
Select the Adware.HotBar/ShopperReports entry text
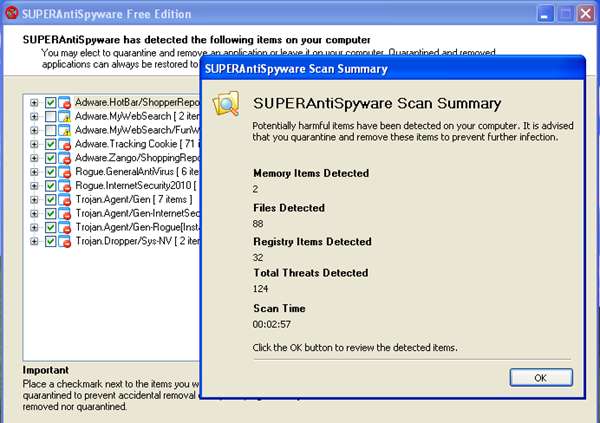(137, 102)
